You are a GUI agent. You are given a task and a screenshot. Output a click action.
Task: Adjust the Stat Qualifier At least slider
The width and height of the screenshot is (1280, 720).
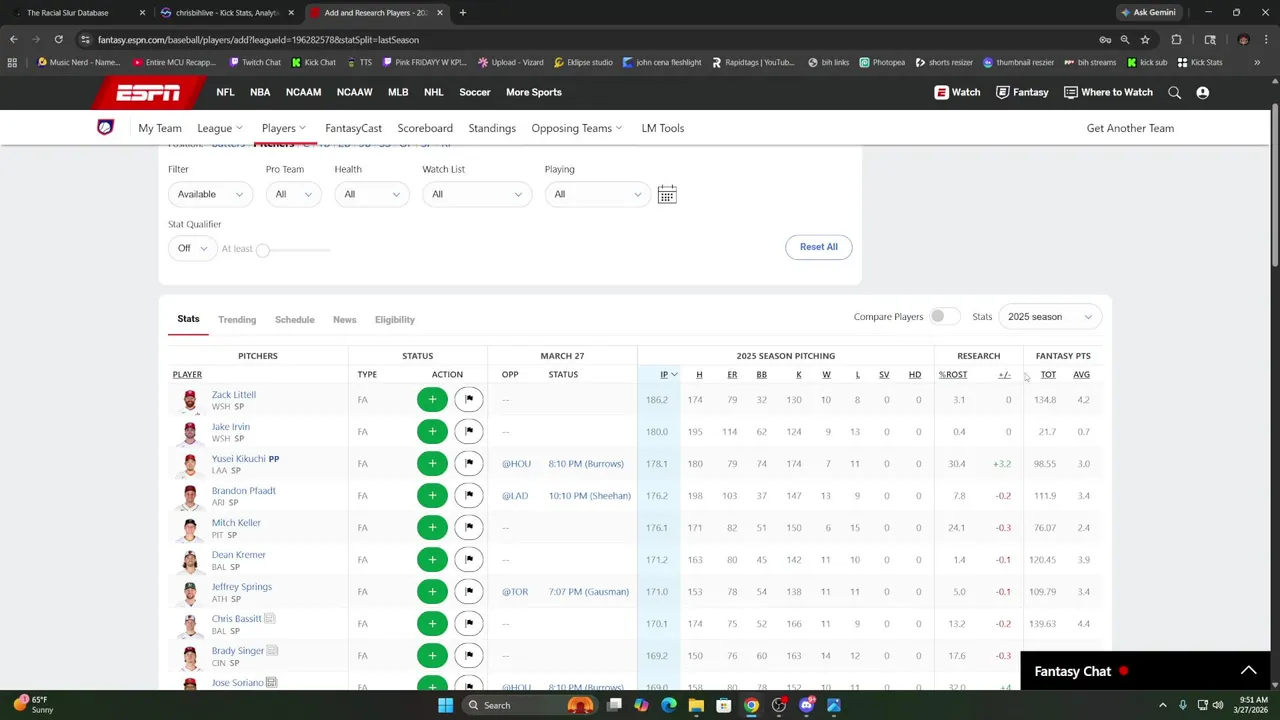(x=263, y=249)
